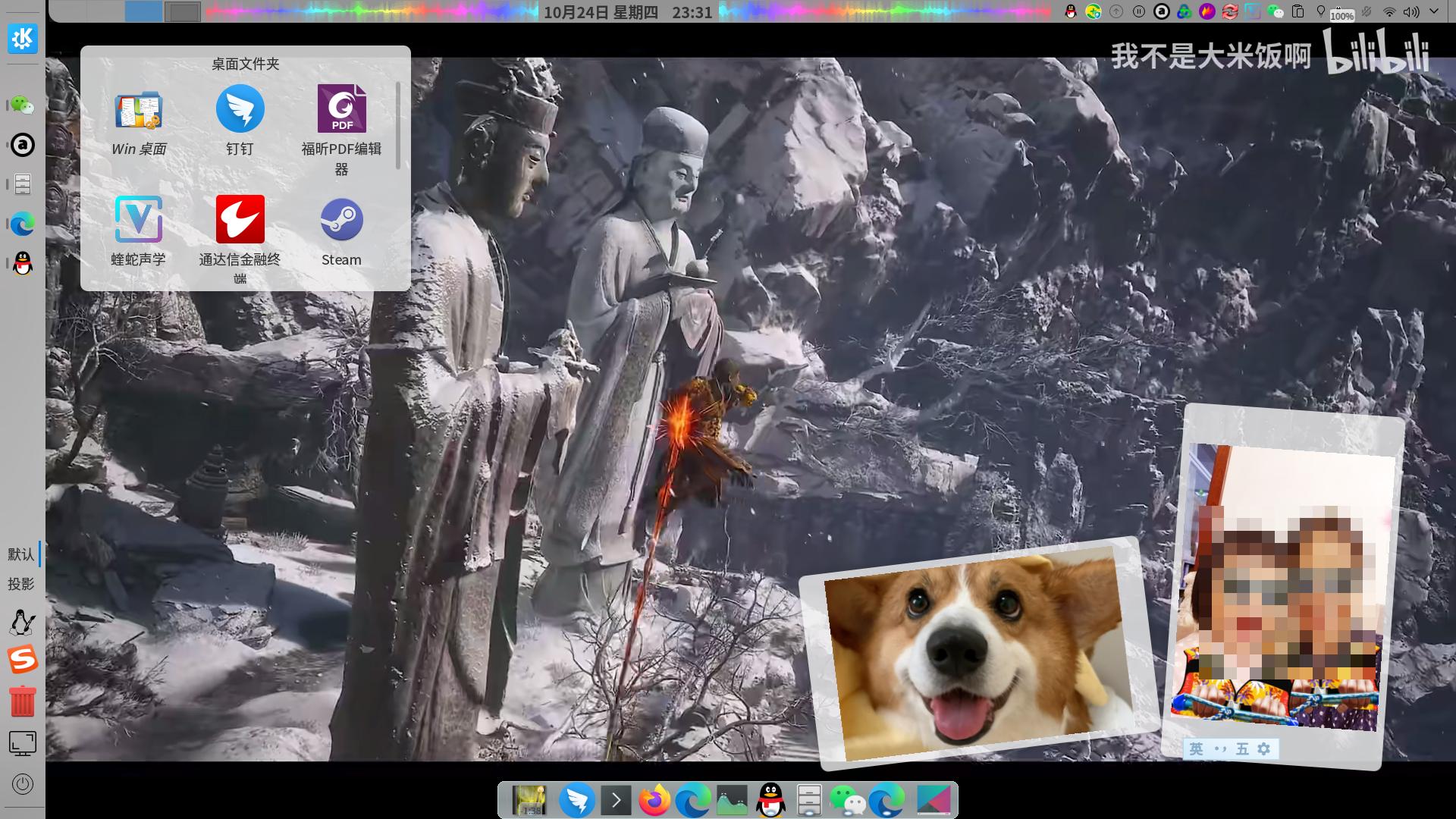The height and width of the screenshot is (819, 1456).
Task: Open Sogou input 'S' icon in left panel
Action: tap(22, 660)
